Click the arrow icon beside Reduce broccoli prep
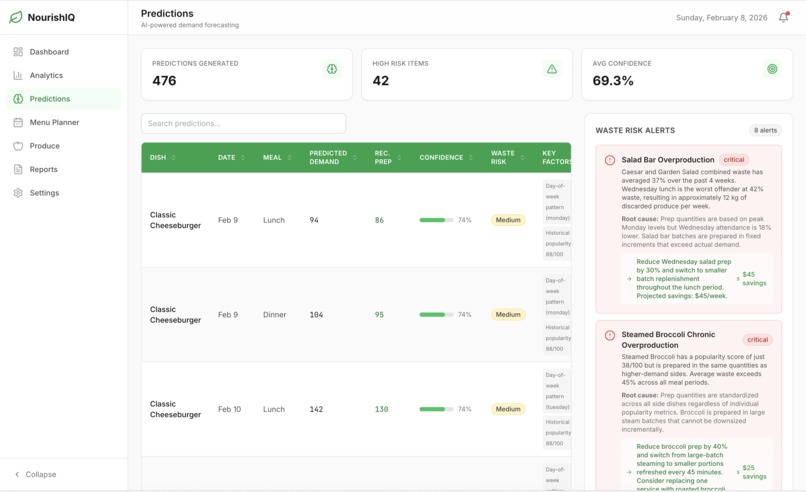Screen dimensions: 806x492 pyautogui.click(x=629, y=472)
